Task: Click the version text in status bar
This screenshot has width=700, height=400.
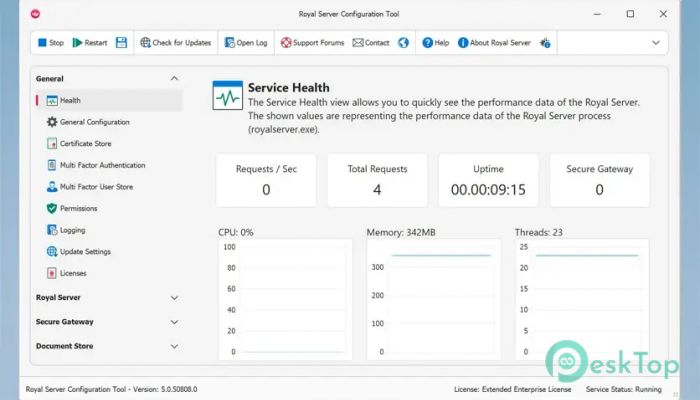Action: pyautogui.click(x=112, y=389)
